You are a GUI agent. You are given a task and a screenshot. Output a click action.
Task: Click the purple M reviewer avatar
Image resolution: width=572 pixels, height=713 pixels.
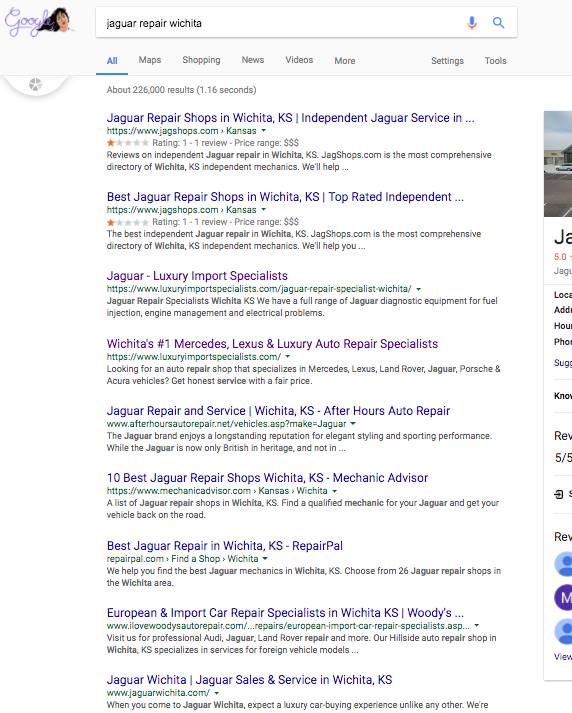tap(563, 598)
